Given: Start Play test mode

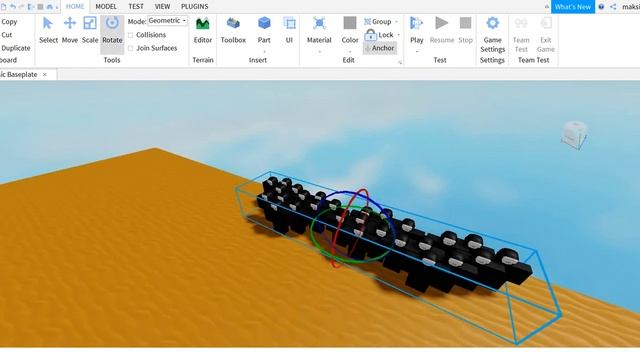Looking at the screenshot, I should [x=416, y=30].
